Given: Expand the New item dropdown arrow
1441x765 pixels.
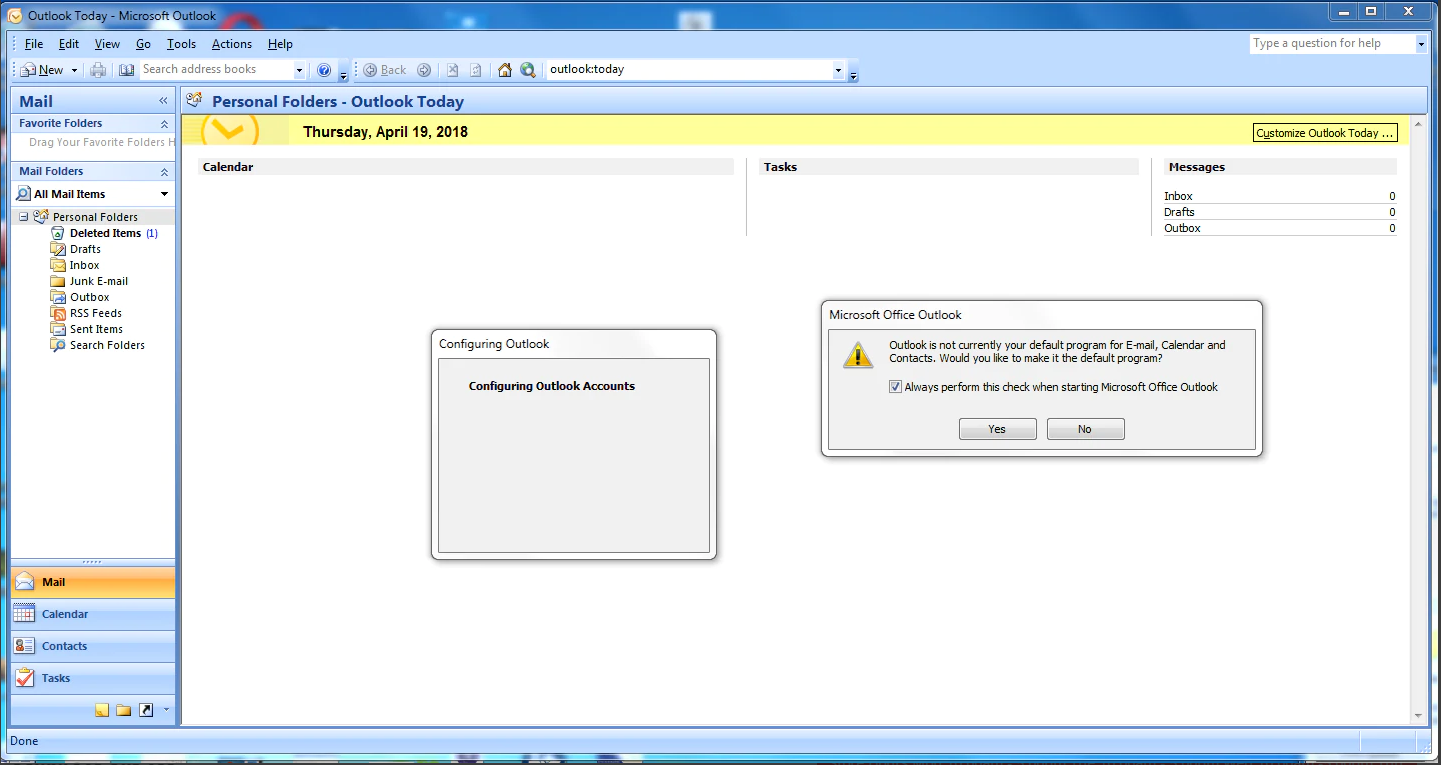Looking at the screenshot, I should tap(74, 70).
